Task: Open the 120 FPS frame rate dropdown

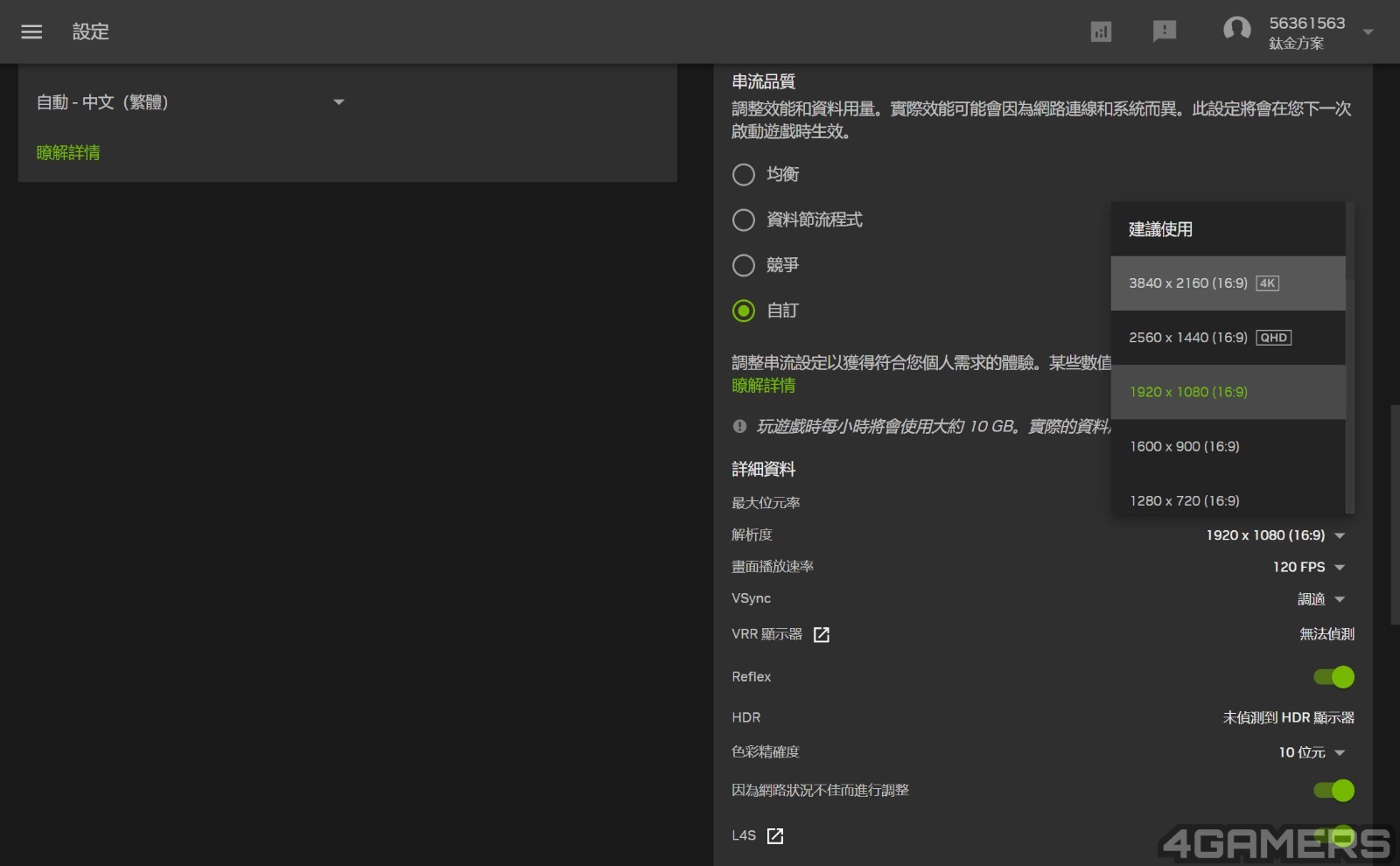Action: pyautogui.click(x=1308, y=568)
